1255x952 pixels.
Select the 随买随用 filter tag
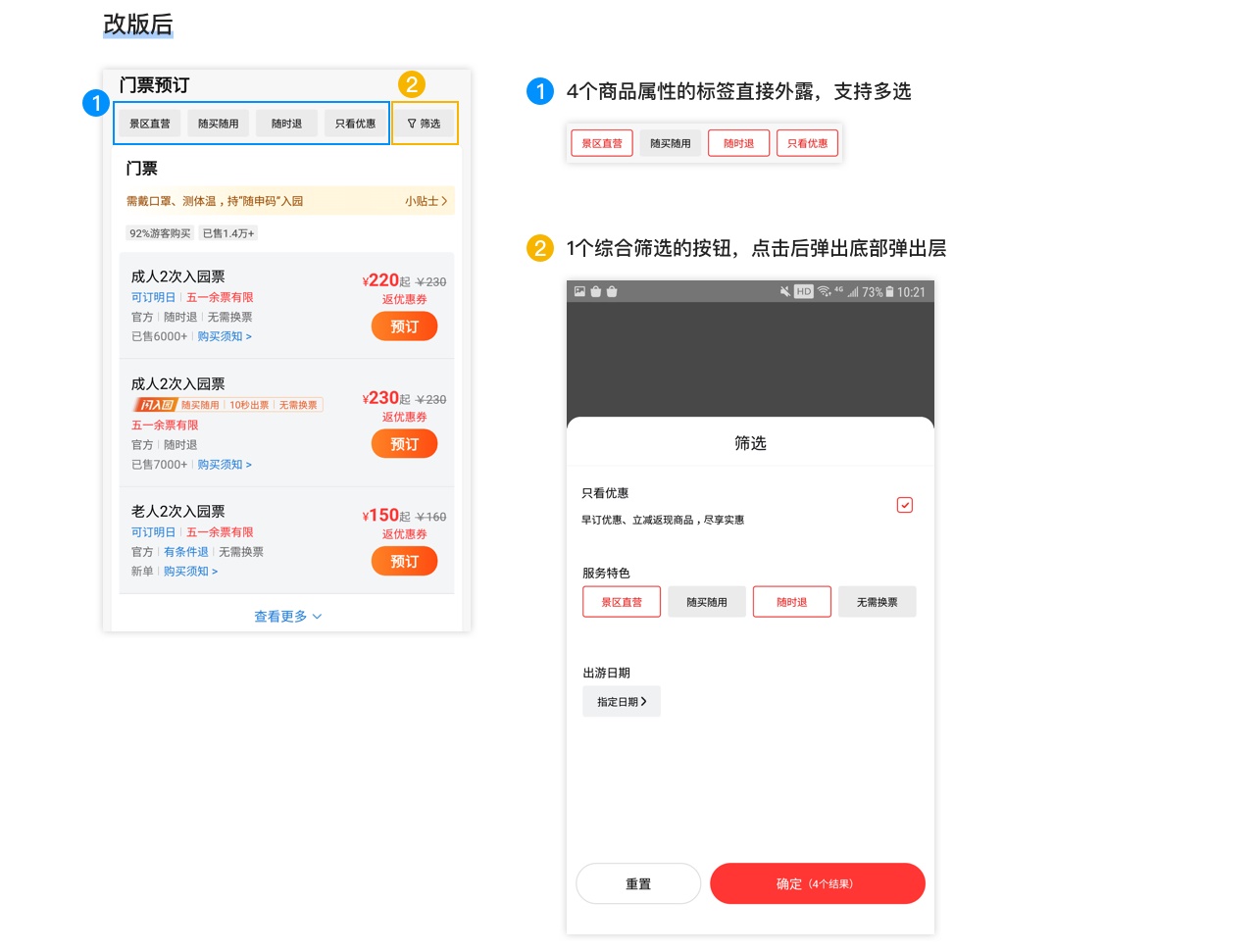tap(218, 123)
